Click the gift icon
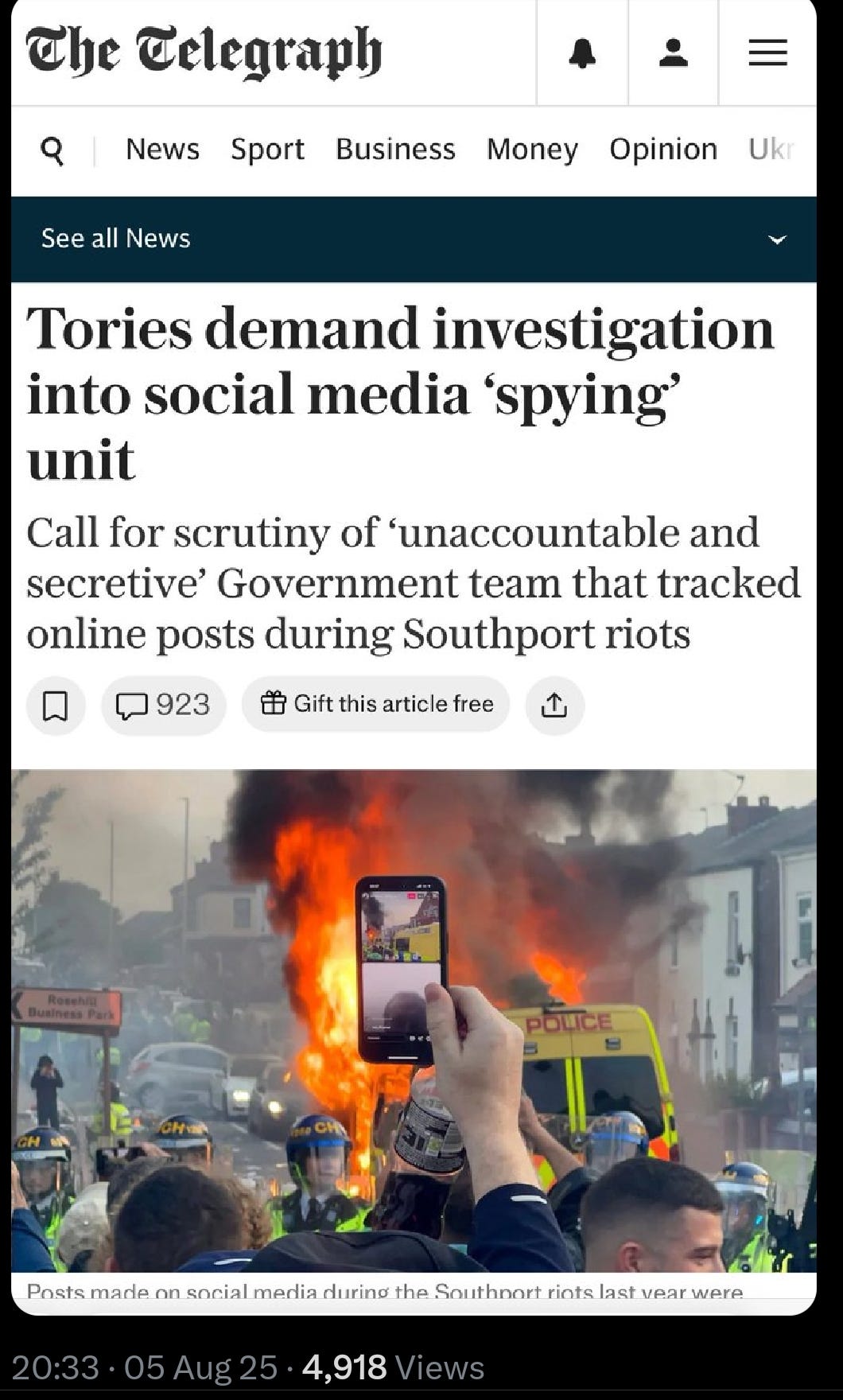The width and height of the screenshot is (843, 1400). tap(274, 703)
